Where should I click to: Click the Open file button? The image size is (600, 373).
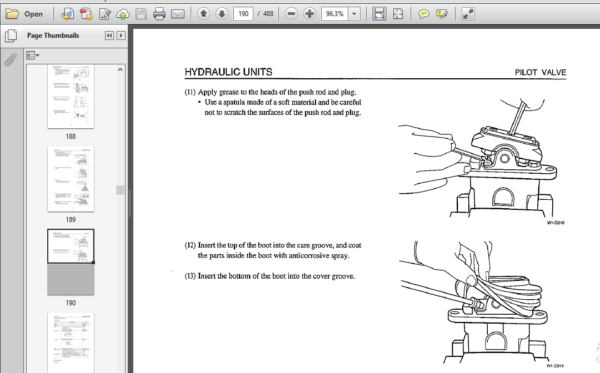(x=24, y=14)
